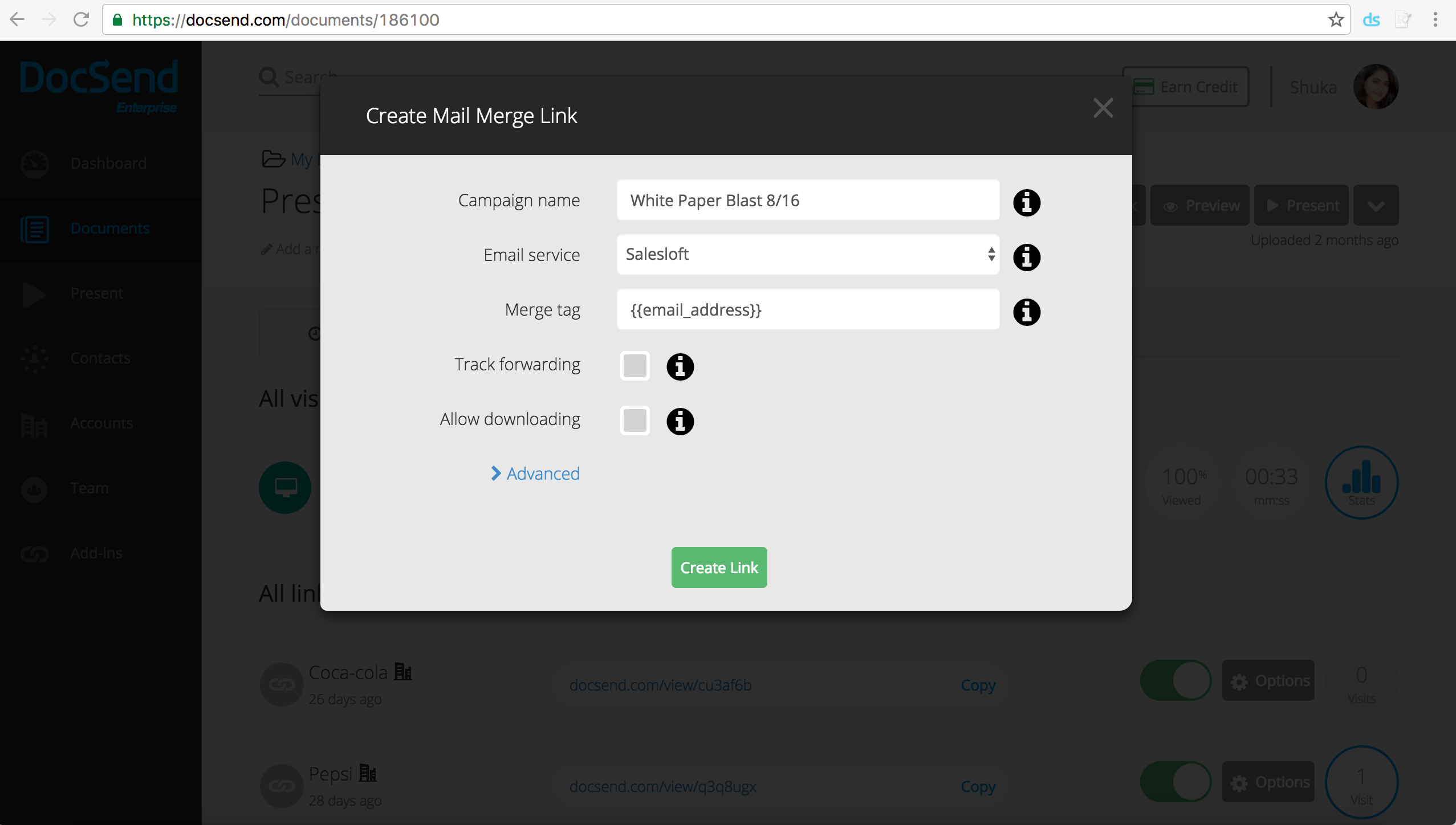Click the Documents icon in sidebar
The height and width of the screenshot is (825, 1456).
click(35, 229)
